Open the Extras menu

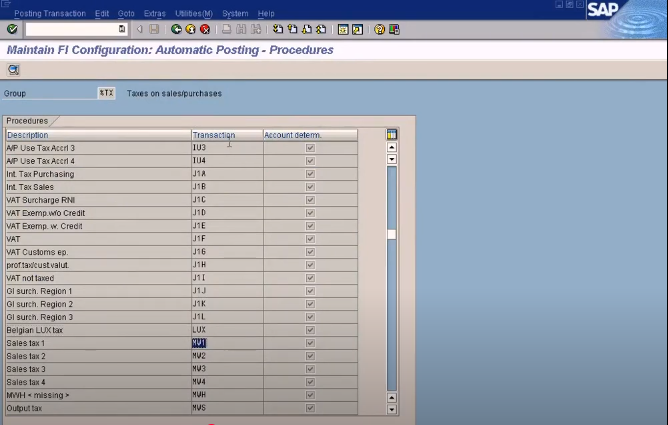click(155, 14)
